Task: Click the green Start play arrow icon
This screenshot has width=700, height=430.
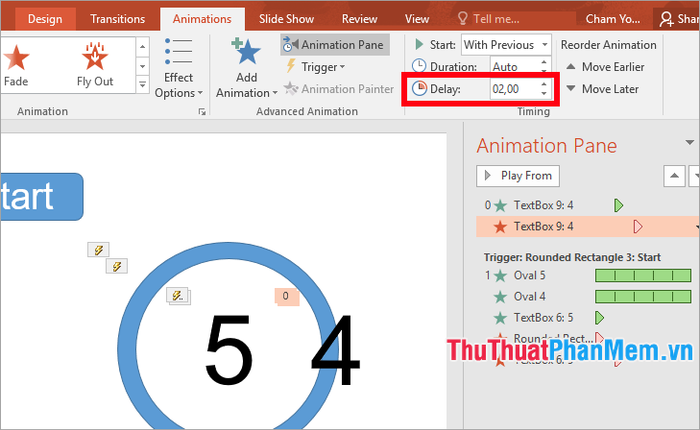Action: tap(419, 44)
